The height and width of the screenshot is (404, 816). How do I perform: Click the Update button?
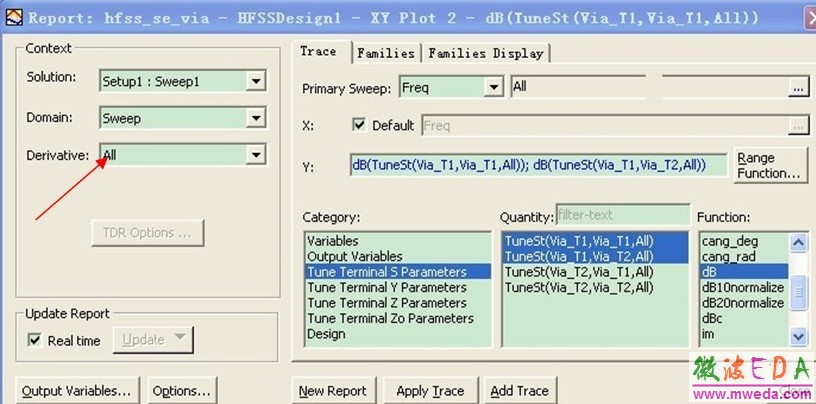point(153,340)
